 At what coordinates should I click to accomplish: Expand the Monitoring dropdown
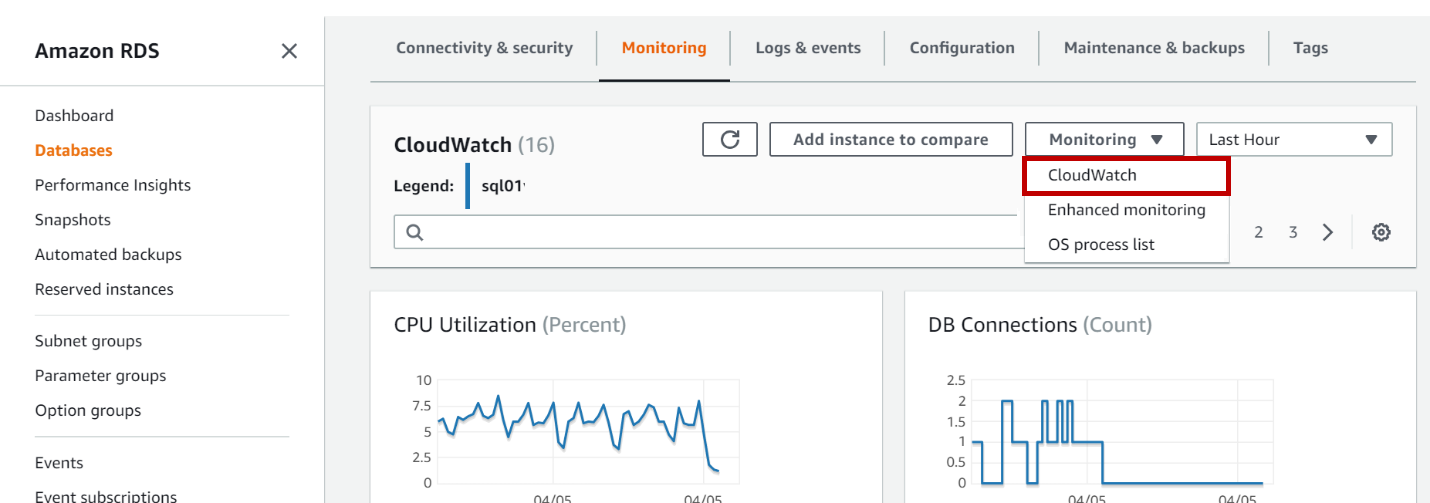(1104, 140)
